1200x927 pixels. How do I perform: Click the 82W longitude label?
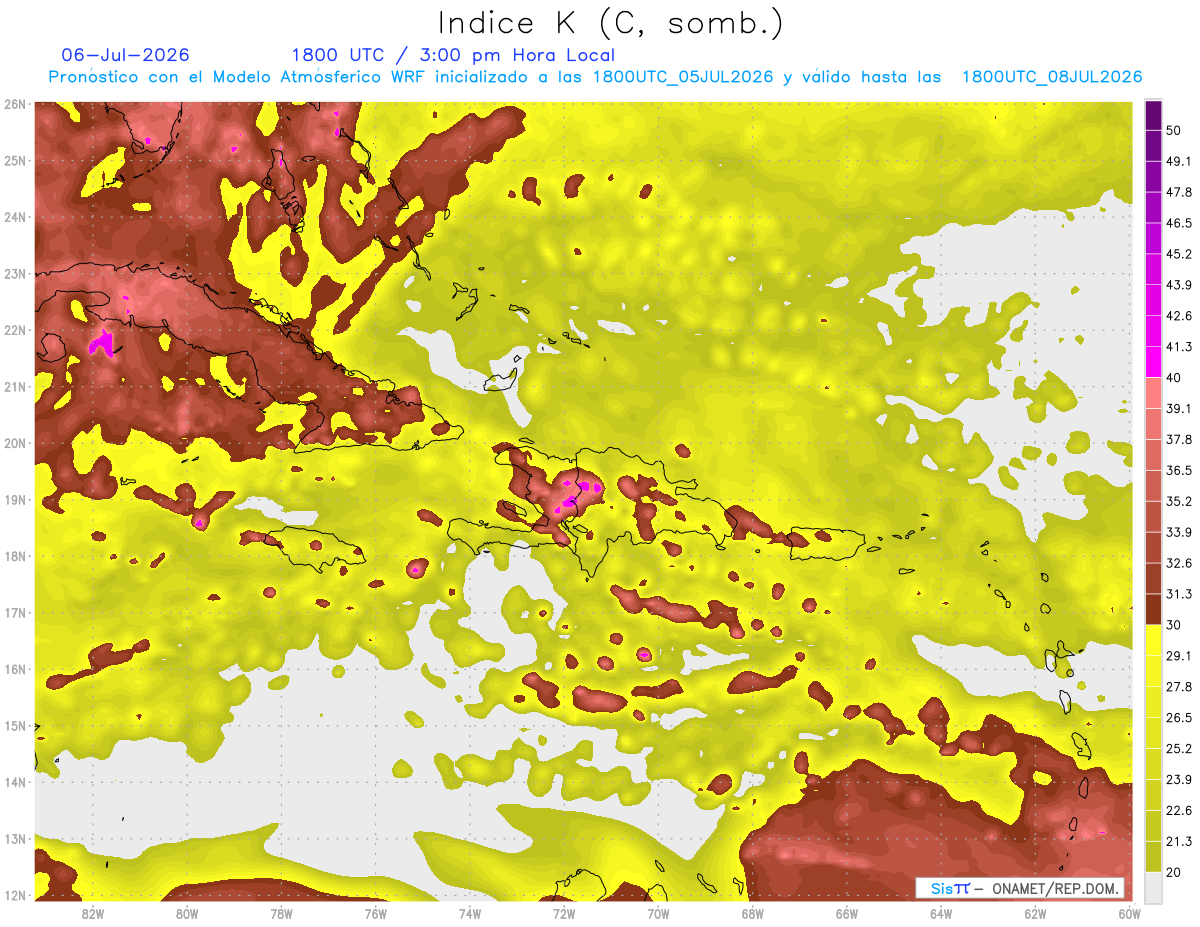pos(93,914)
